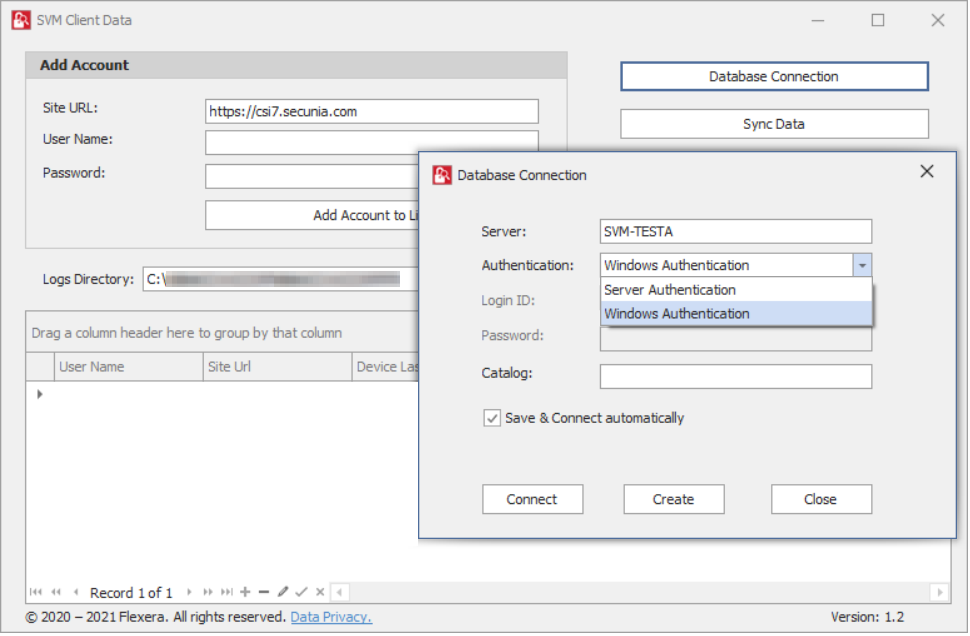Jump to the last record icon
The width and height of the screenshot is (970, 636).
point(227,593)
